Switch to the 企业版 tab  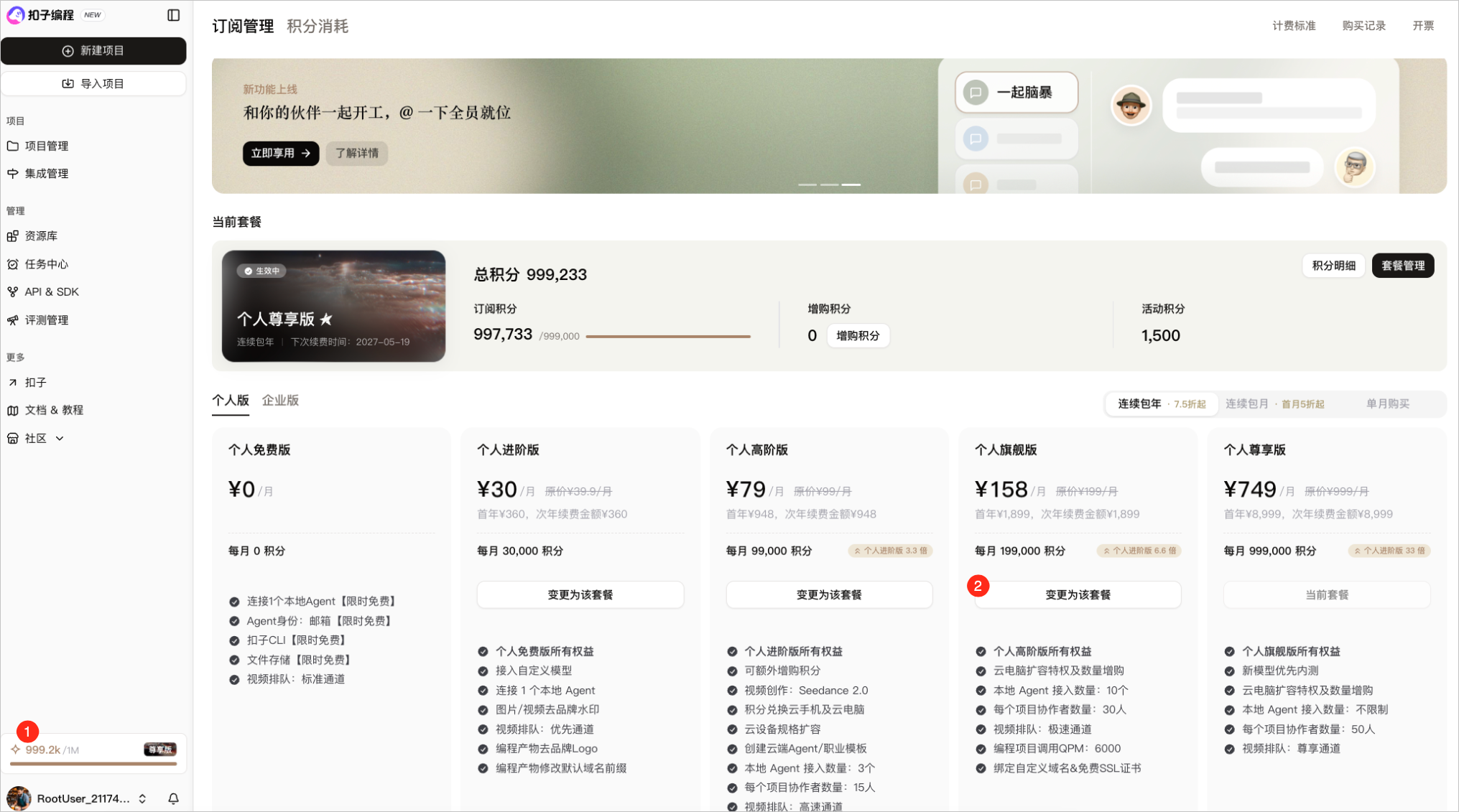pyautogui.click(x=280, y=401)
